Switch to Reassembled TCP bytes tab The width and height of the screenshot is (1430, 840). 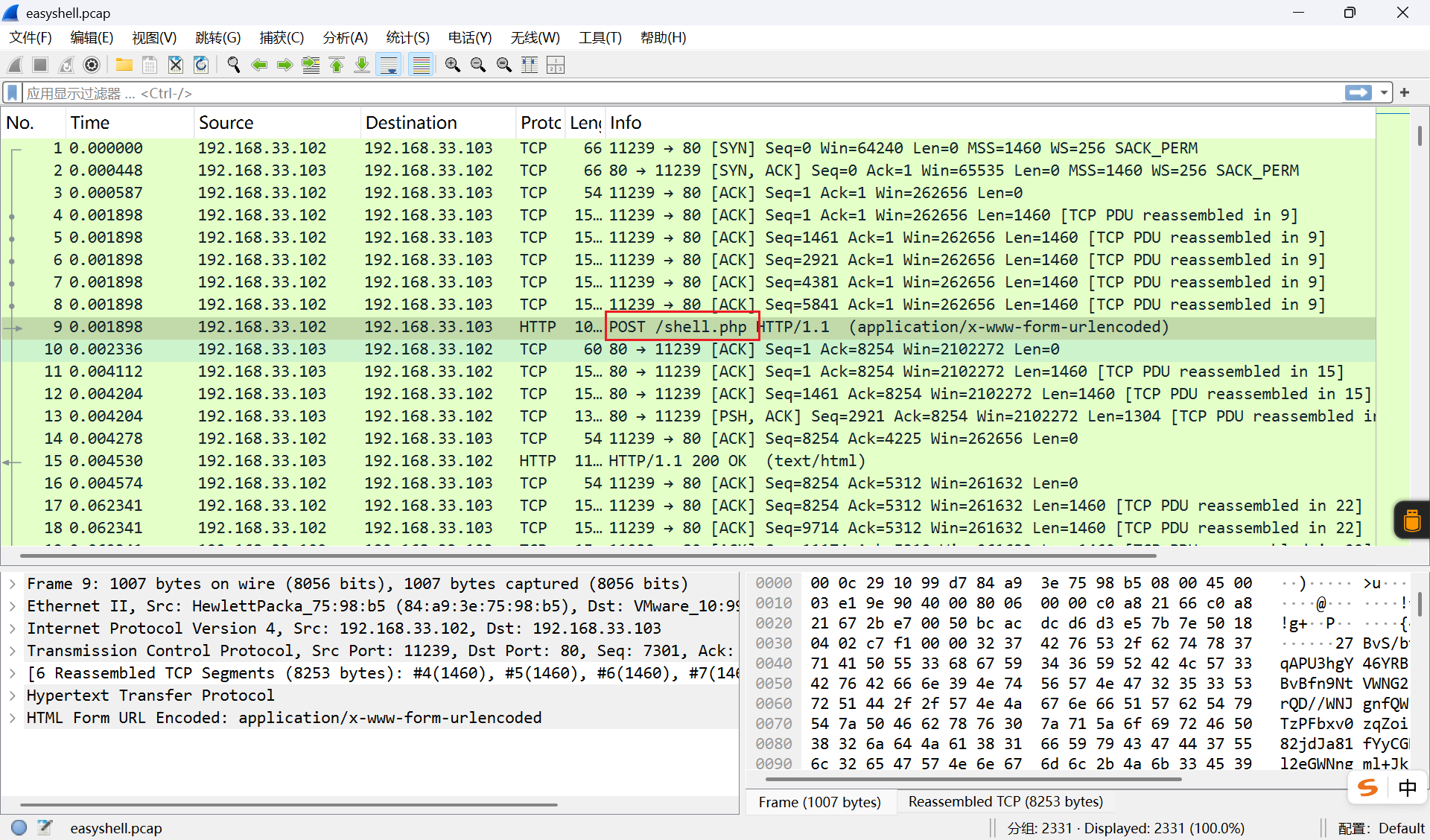[1005, 802]
